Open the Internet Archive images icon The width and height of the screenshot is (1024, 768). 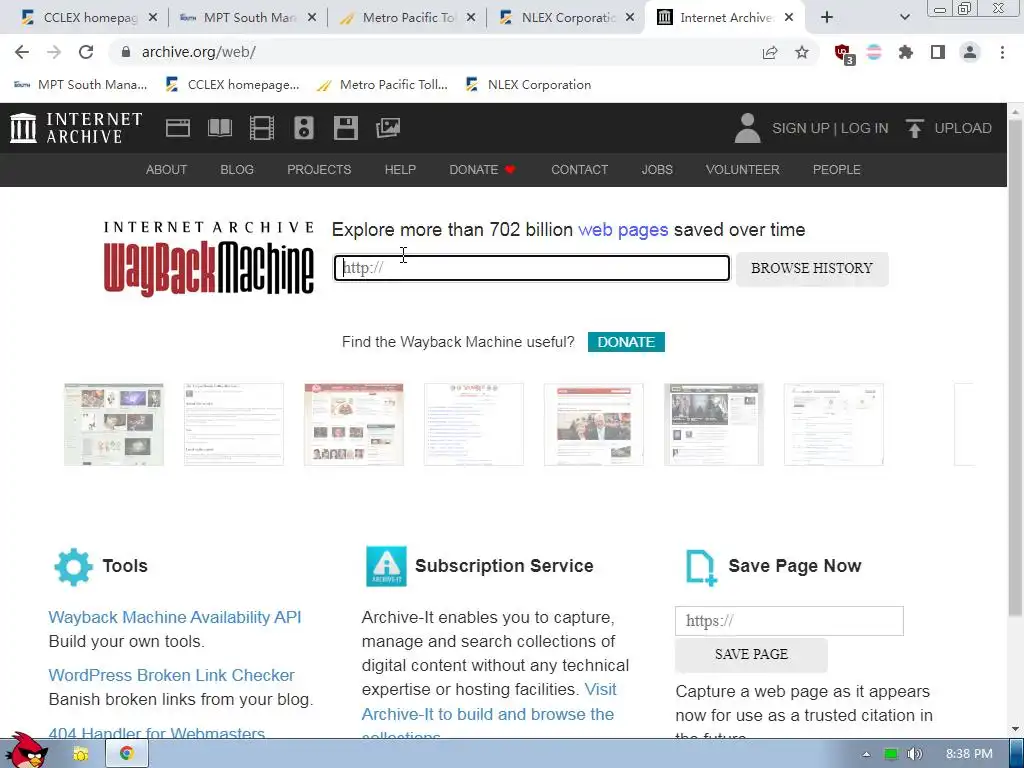pyautogui.click(x=388, y=128)
